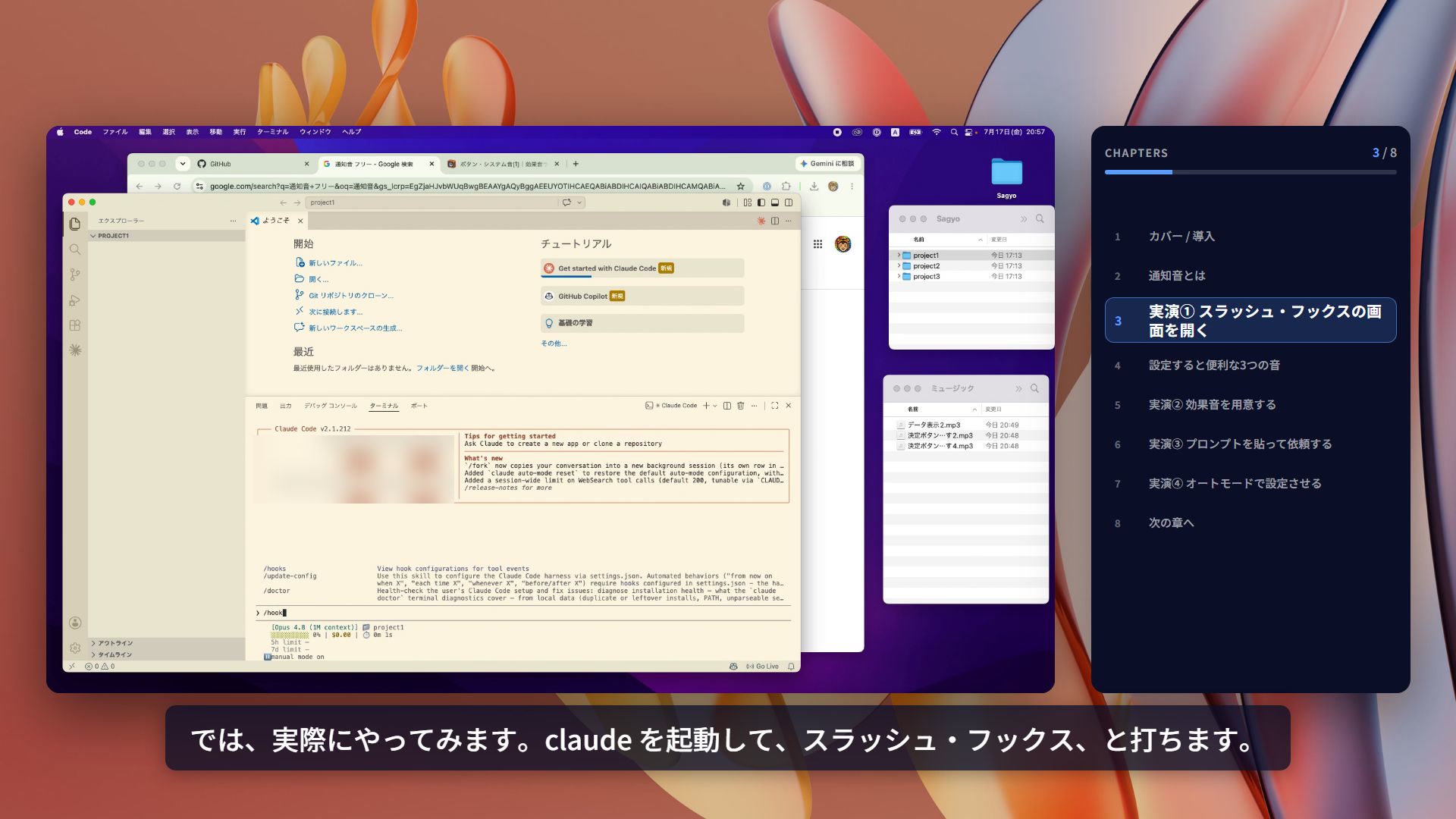Open the editor More Actions ellipsis

789,221
